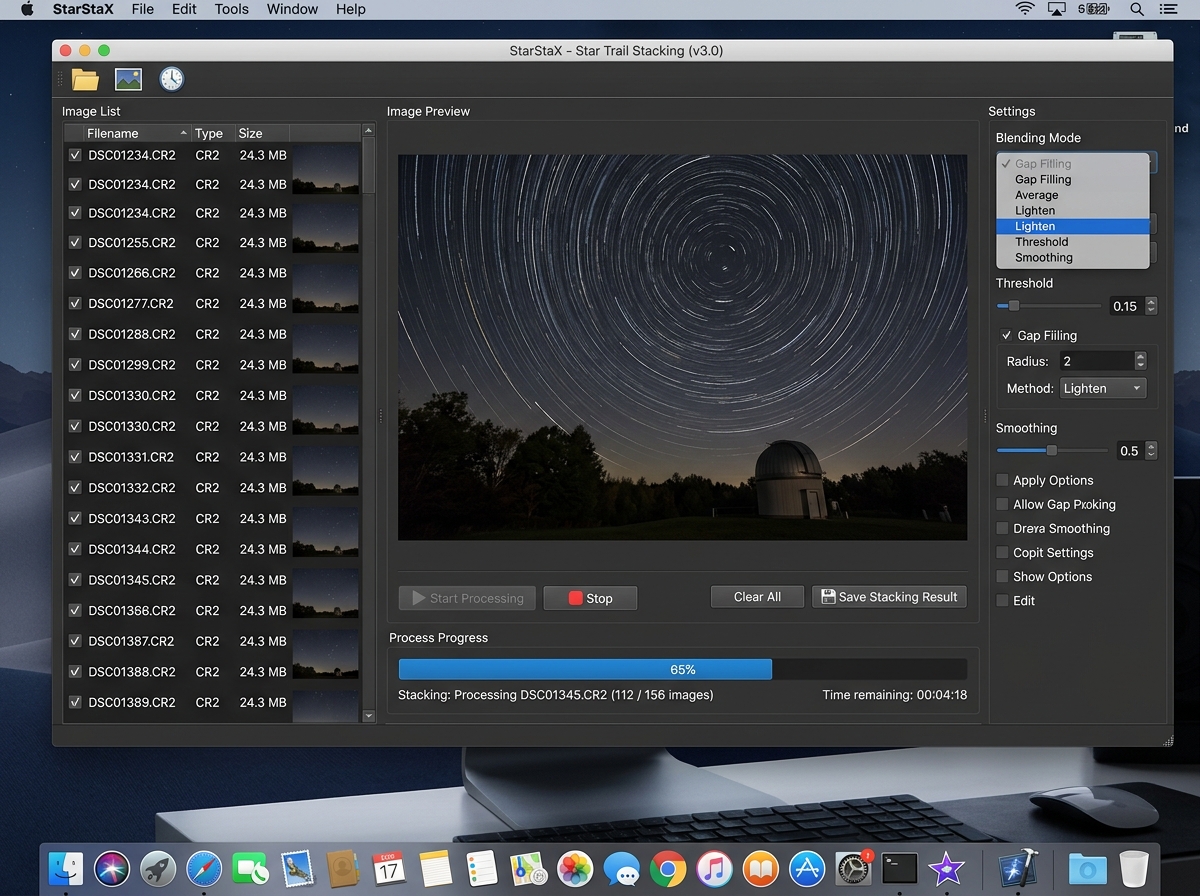Image resolution: width=1200 pixels, height=896 pixels.
Task: Open the Method dropdown showing Lighten
Action: [x=1102, y=388]
